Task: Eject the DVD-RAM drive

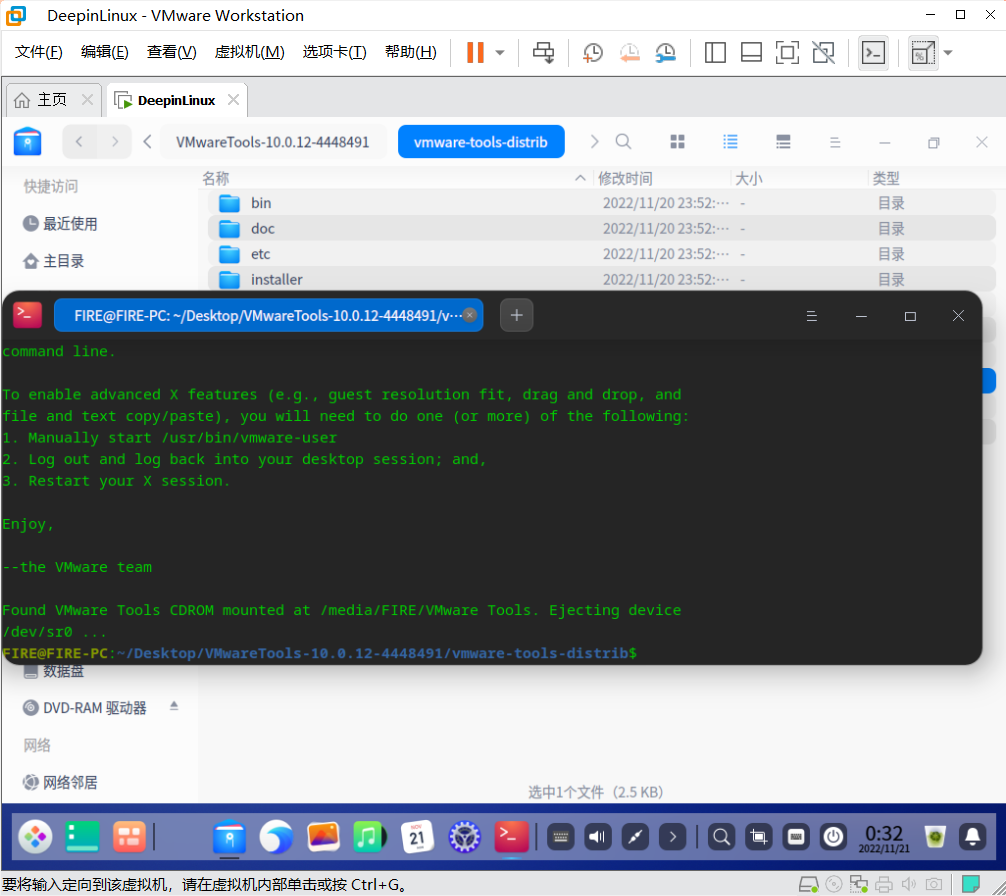Action: 174,706
